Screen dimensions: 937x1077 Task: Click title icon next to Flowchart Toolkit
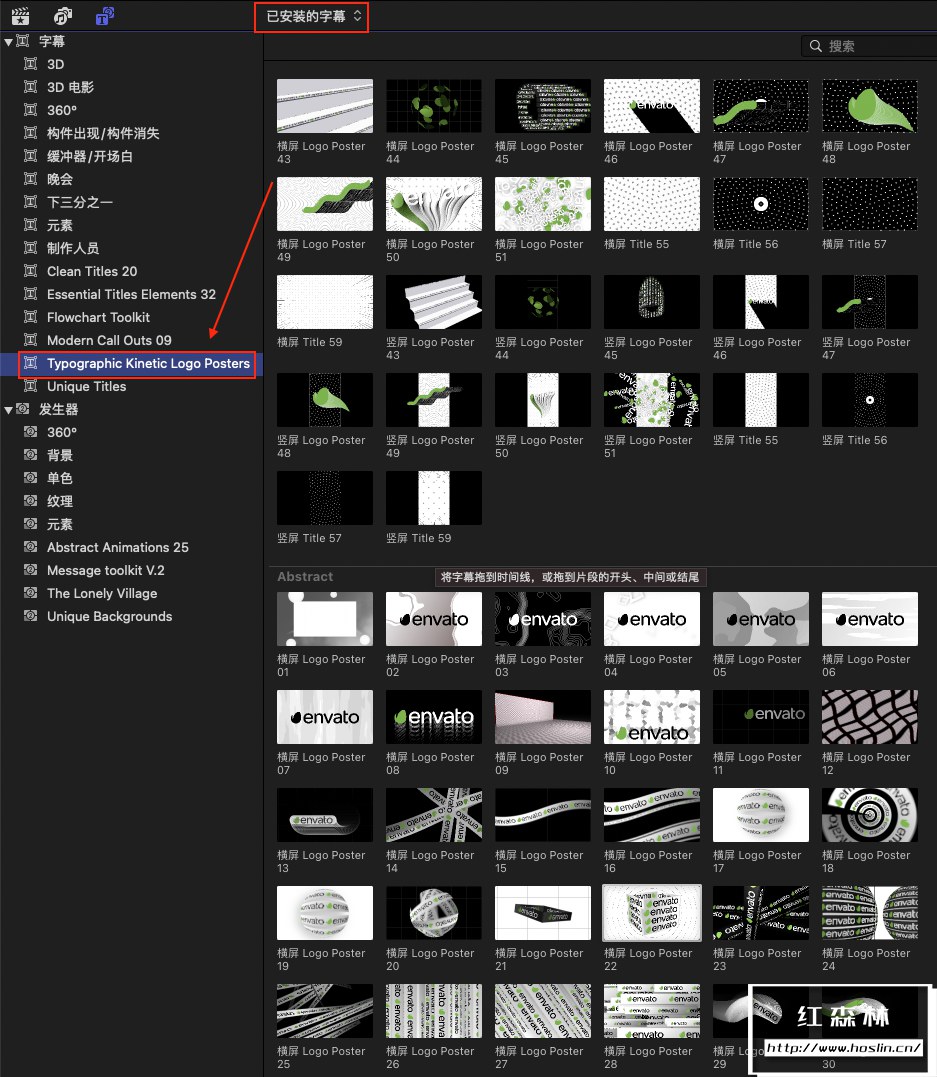click(30, 317)
